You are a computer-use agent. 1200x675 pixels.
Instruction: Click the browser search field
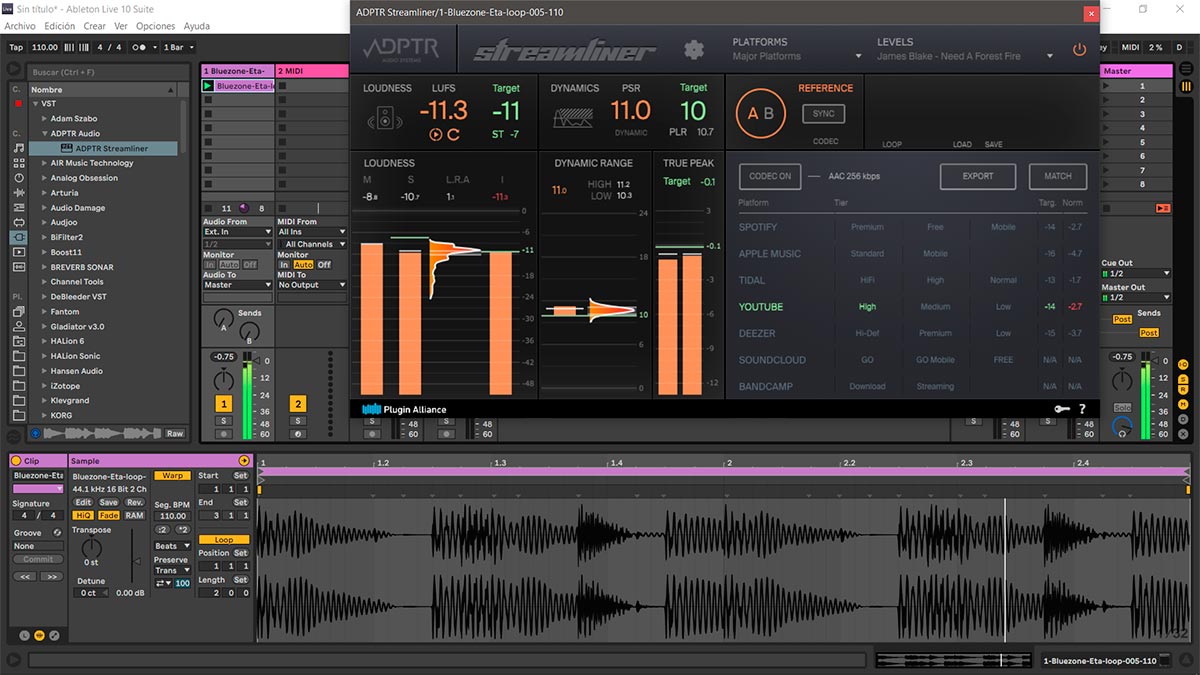(x=106, y=72)
